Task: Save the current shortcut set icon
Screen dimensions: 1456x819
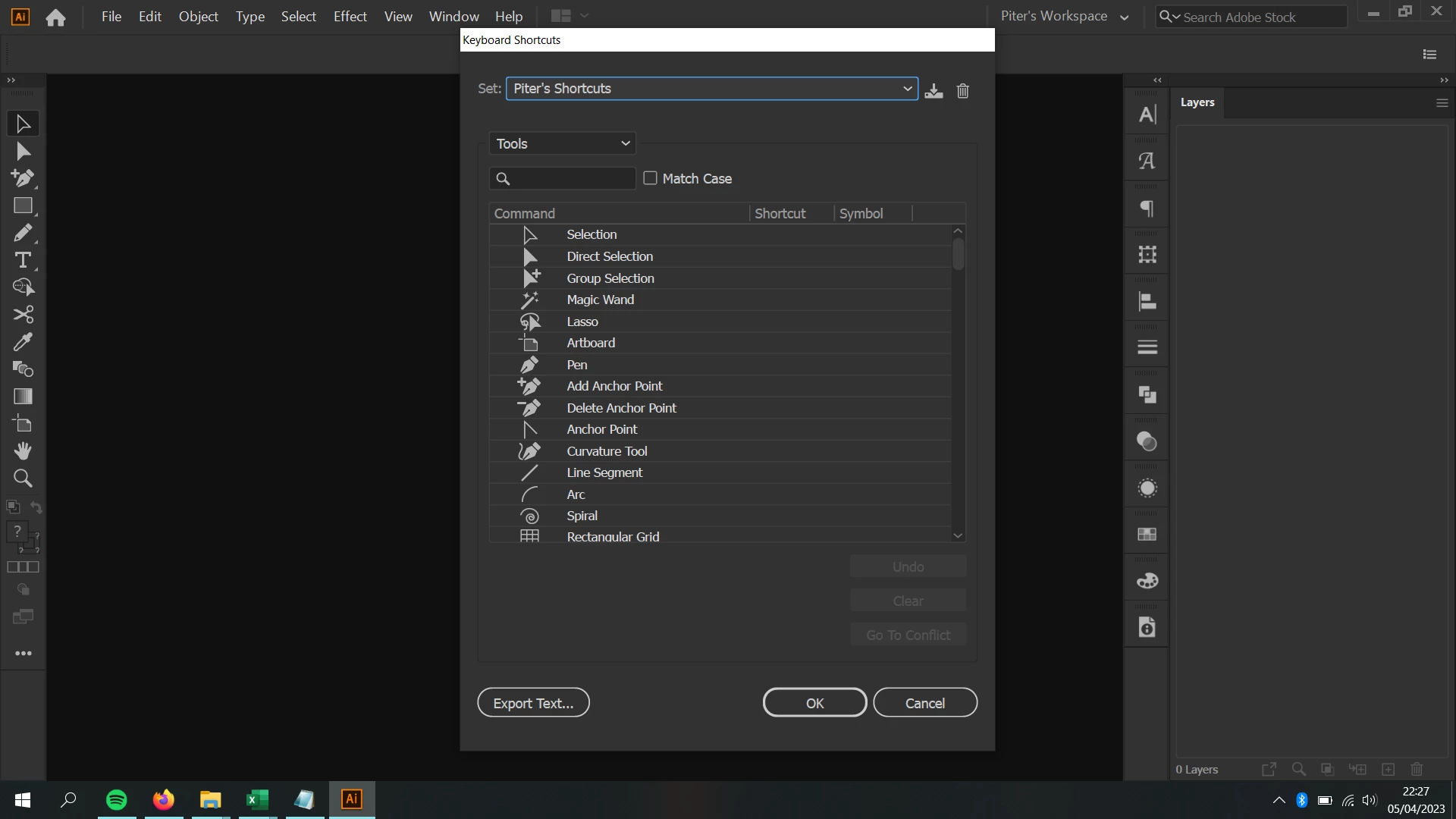Action: (934, 91)
